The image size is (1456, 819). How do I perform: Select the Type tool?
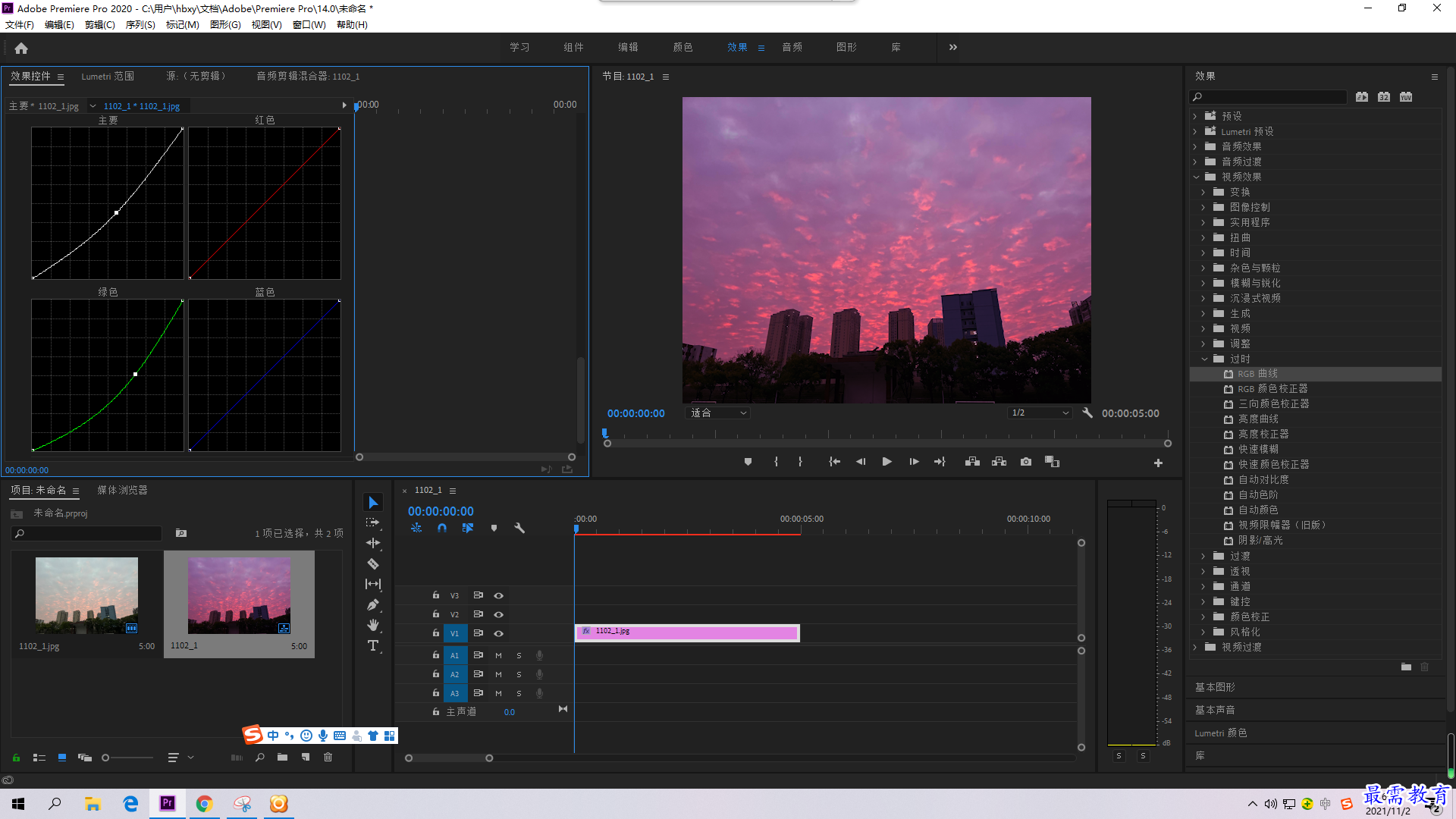click(x=373, y=646)
